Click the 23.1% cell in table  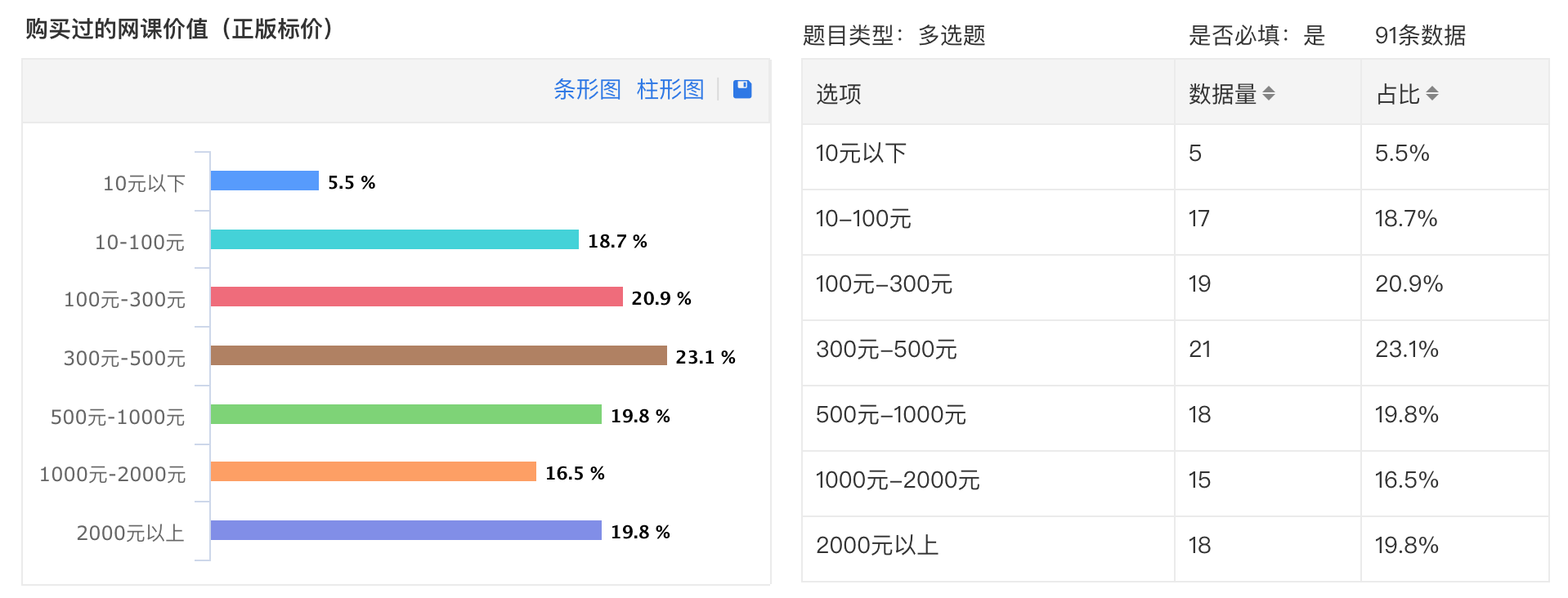1407,350
